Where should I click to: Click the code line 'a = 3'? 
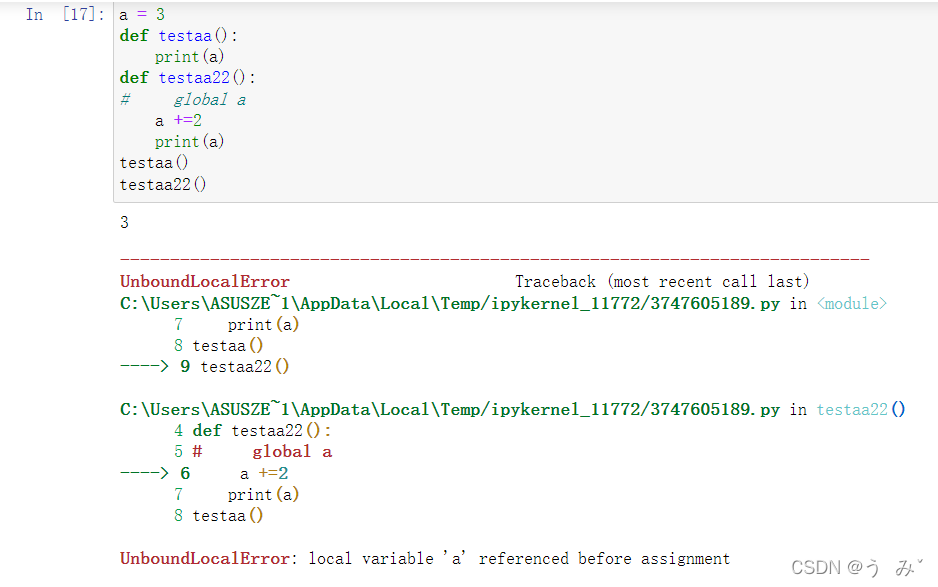coord(142,14)
